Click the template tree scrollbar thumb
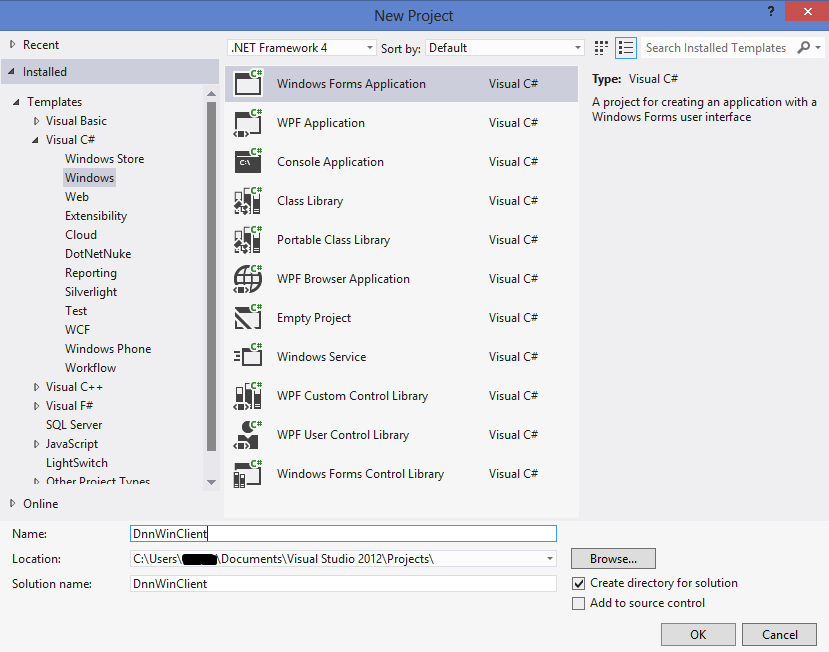The width and height of the screenshot is (829, 652). point(211,276)
